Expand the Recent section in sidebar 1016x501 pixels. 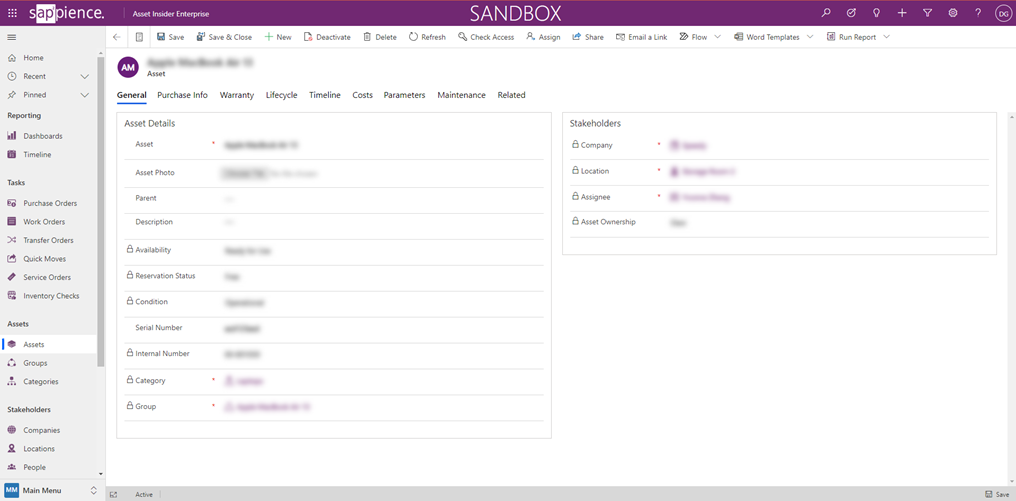click(85, 77)
